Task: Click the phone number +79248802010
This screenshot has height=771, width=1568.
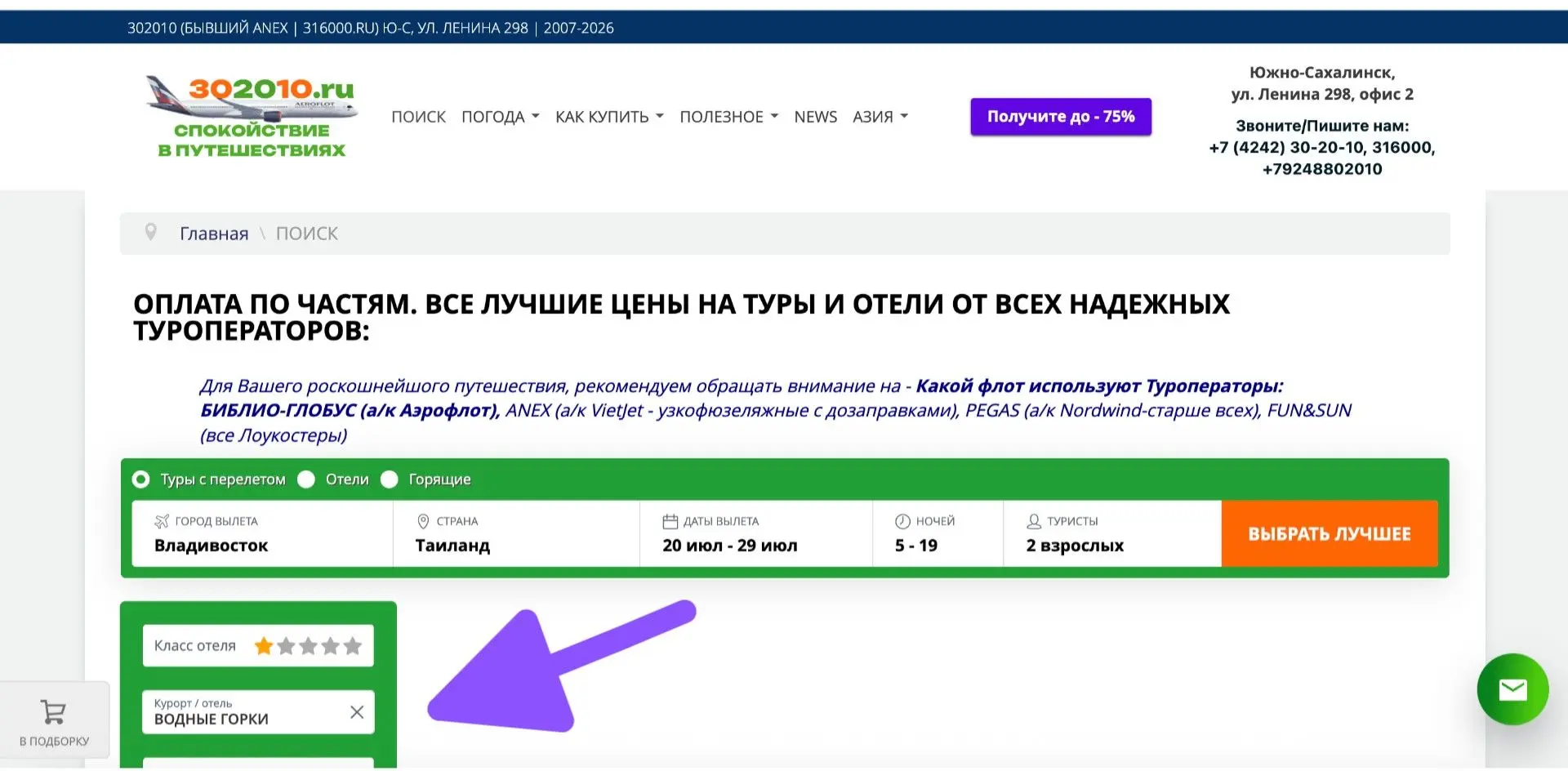Action: (x=1321, y=169)
